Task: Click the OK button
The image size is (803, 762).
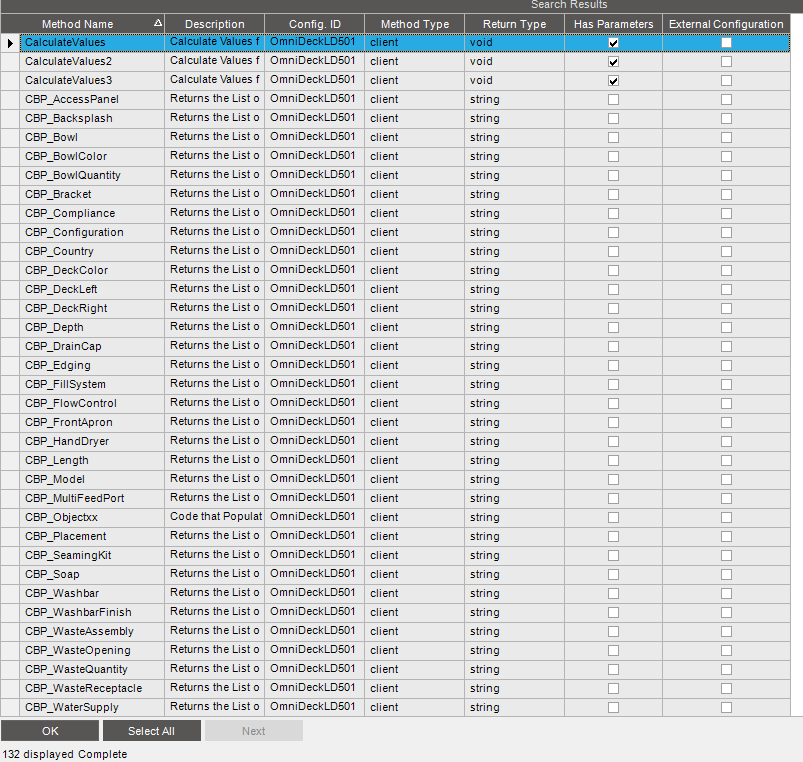Action: [50, 731]
